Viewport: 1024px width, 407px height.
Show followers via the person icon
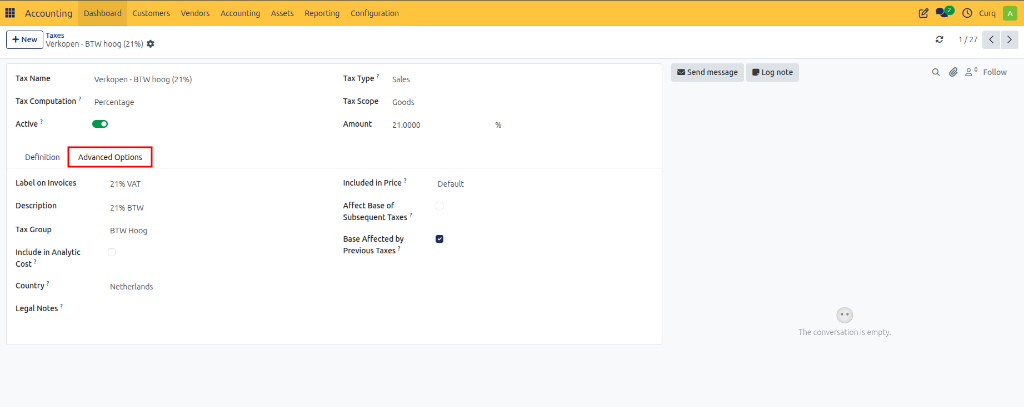(972, 72)
